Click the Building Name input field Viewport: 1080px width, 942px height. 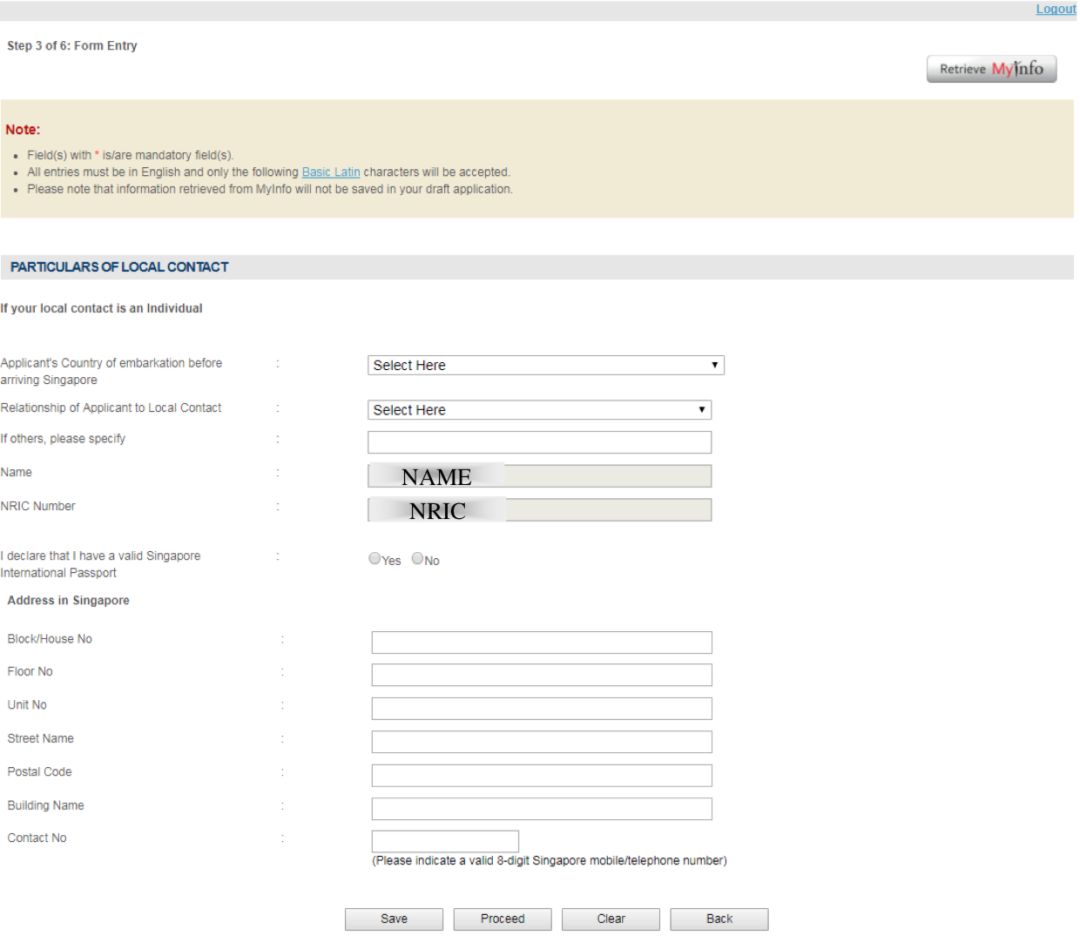[x=541, y=808]
